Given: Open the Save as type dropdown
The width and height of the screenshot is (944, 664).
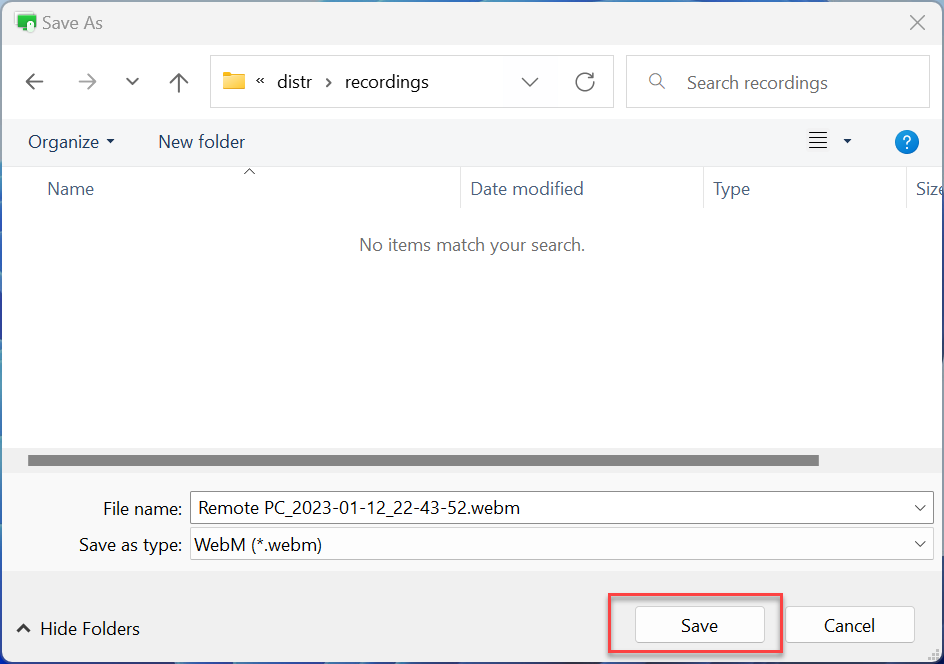Looking at the screenshot, I should tap(921, 545).
